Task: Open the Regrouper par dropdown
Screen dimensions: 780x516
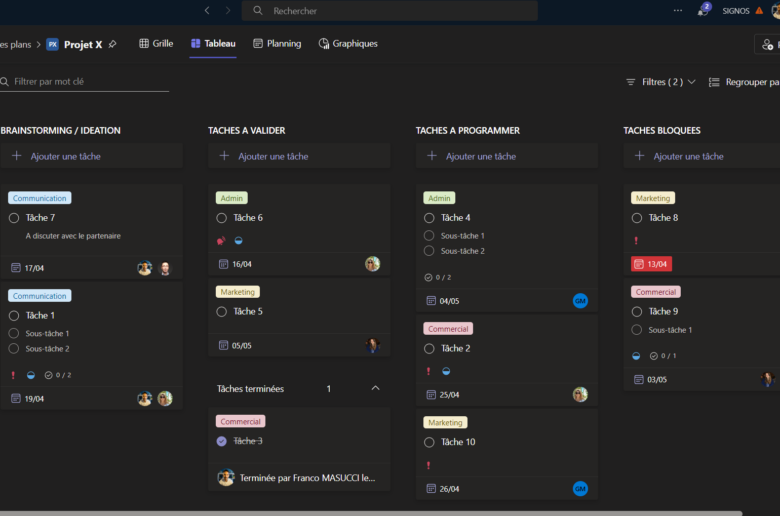Action: [x=743, y=82]
